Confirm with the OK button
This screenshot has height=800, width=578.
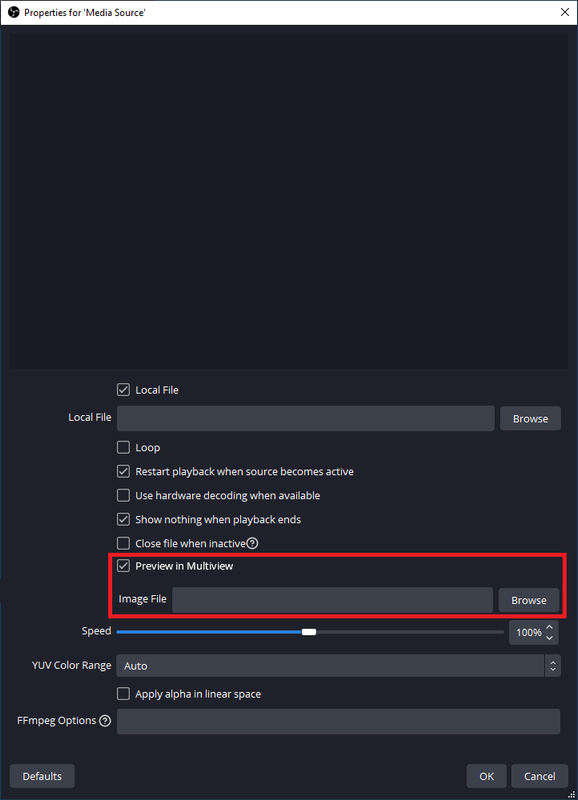[486, 776]
